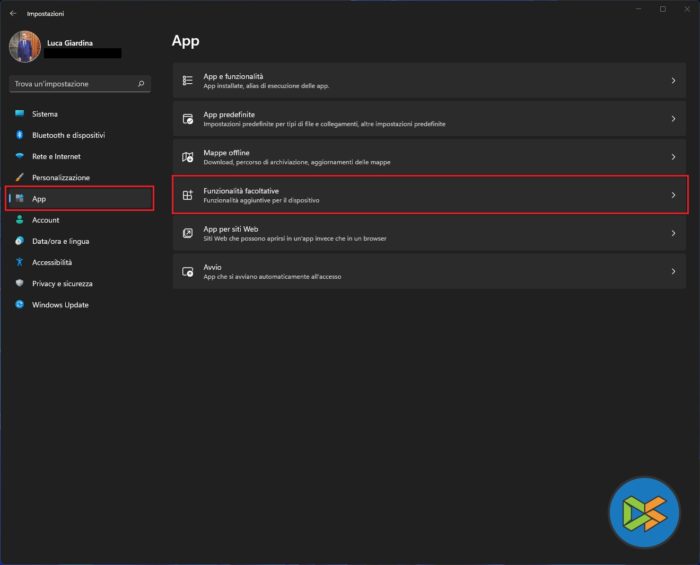The image size is (700, 565).
Task: Go to Data/ora e lingua
Action: pos(60,241)
